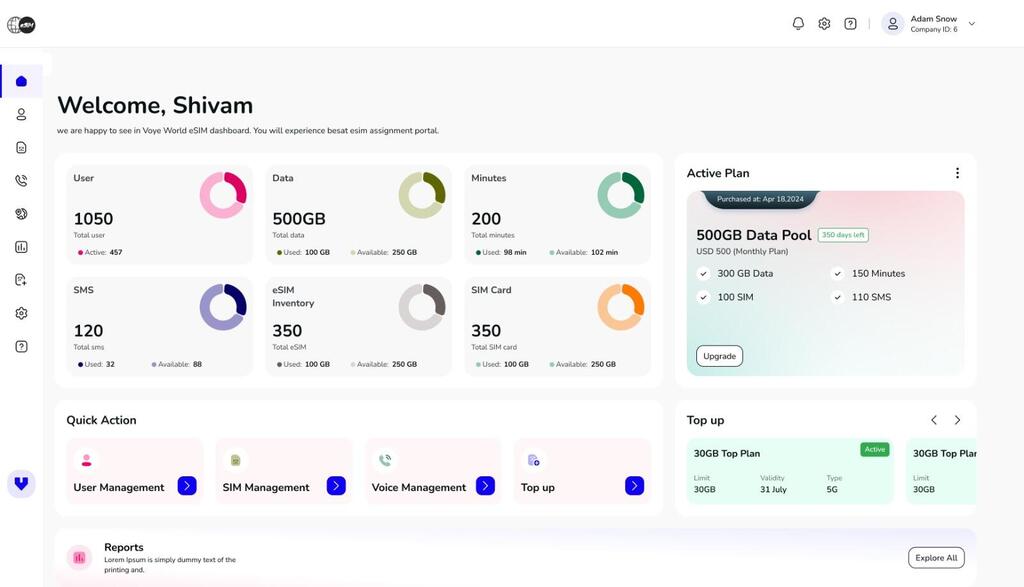Click the header settings gear icon
1024x587 pixels.
824,24
